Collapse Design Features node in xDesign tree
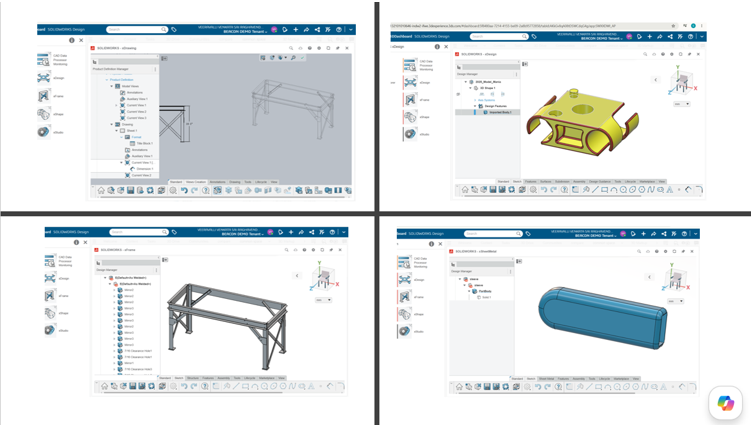This screenshot has width=751, height=437. click(475, 106)
